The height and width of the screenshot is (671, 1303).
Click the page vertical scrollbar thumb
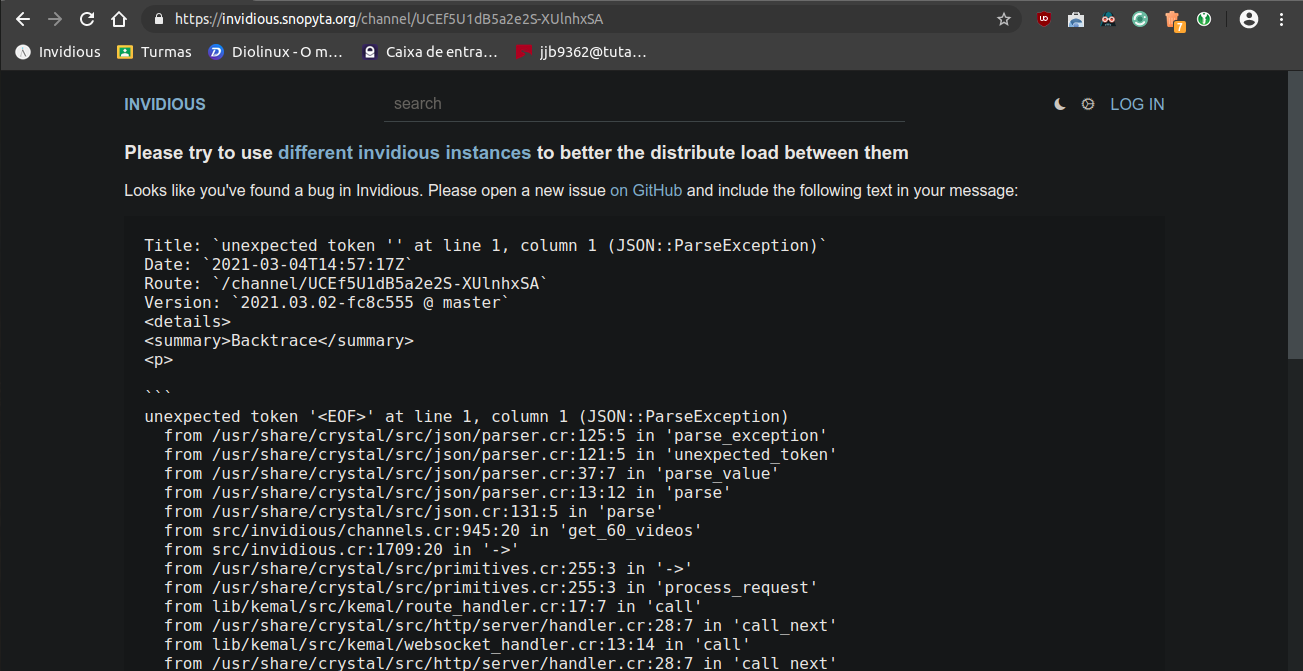pyautogui.click(x=1294, y=214)
